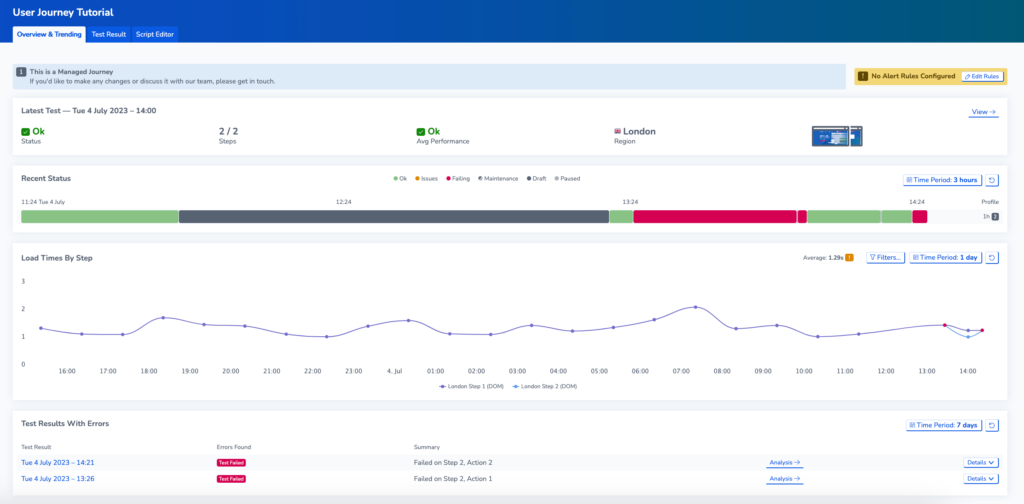Click the long dark draft status bar segment
The height and width of the screenshot is (504, 1024).
(394, 217)
